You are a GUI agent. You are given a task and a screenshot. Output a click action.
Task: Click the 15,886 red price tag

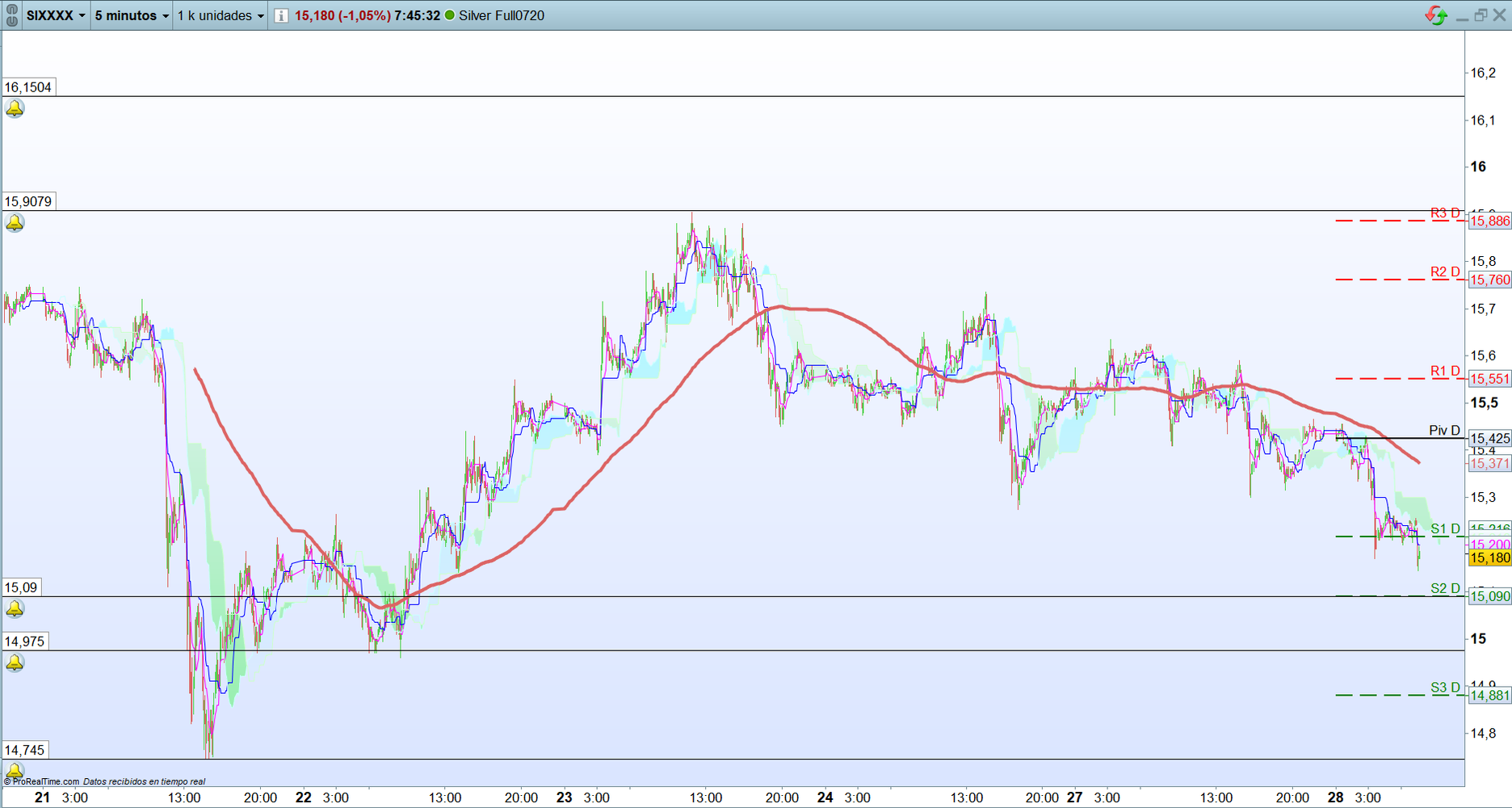tap(1489, 221)
